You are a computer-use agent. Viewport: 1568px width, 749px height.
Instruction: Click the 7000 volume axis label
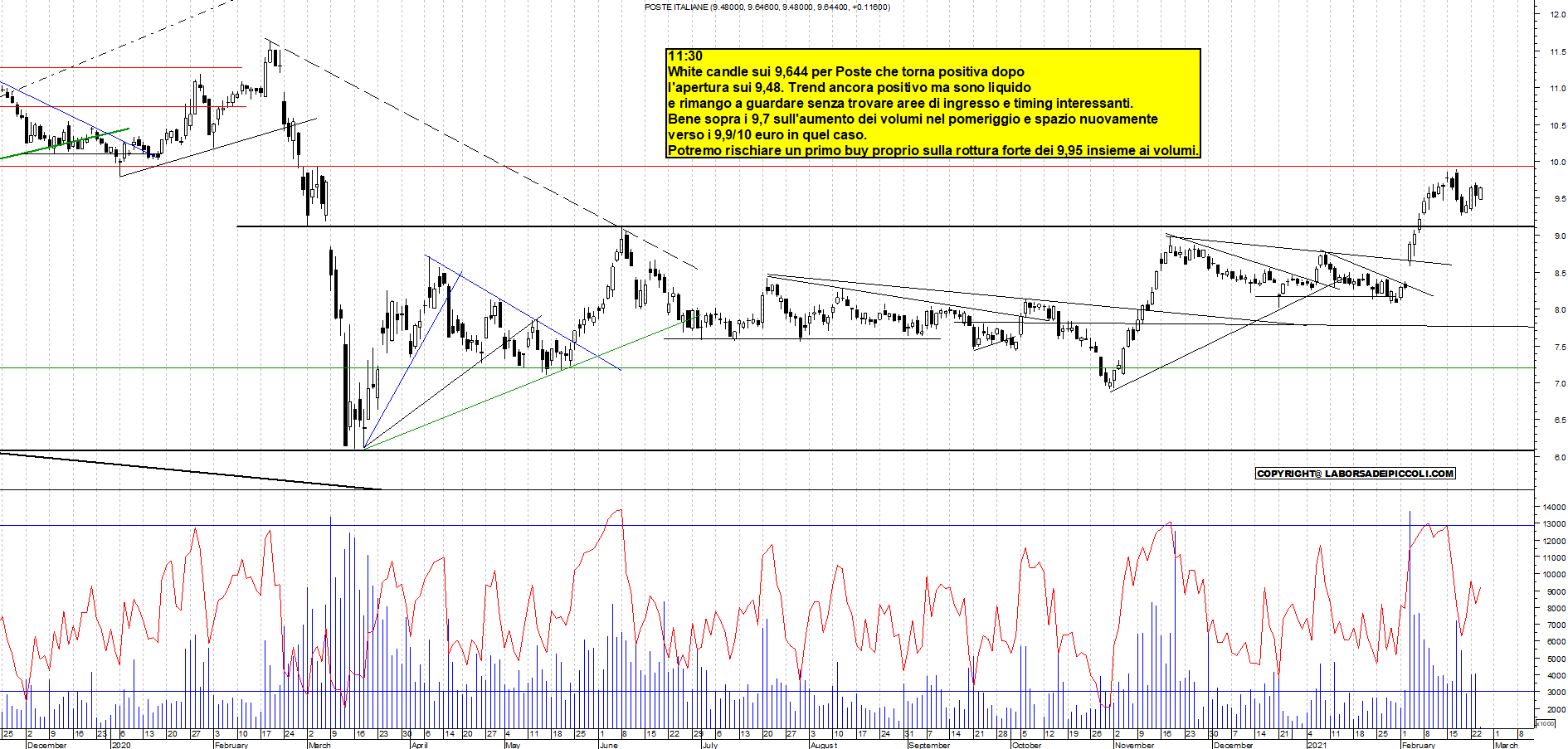[1556, 625]
